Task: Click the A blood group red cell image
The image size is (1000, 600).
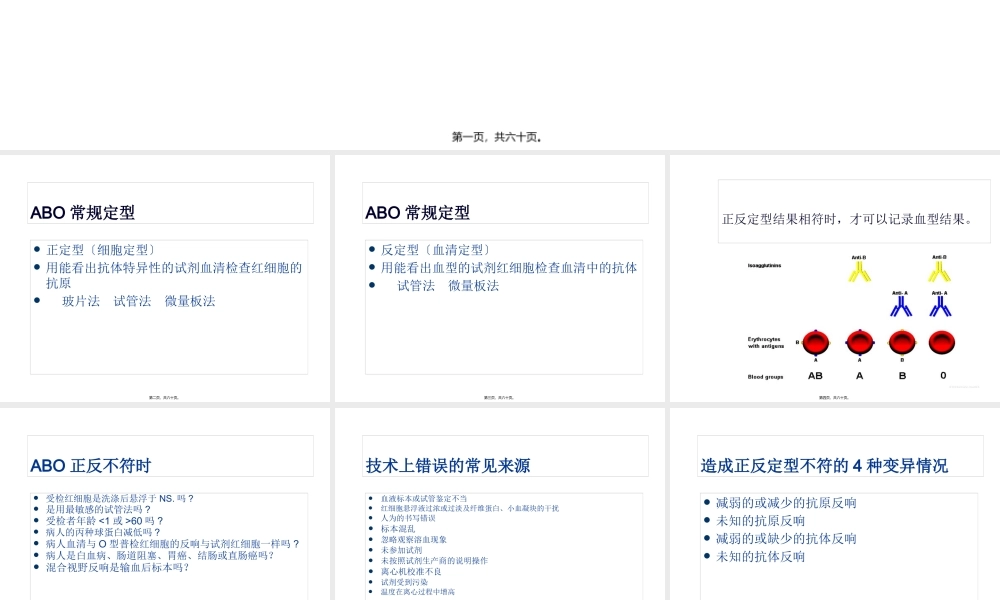Action: [x=859, y=341]
